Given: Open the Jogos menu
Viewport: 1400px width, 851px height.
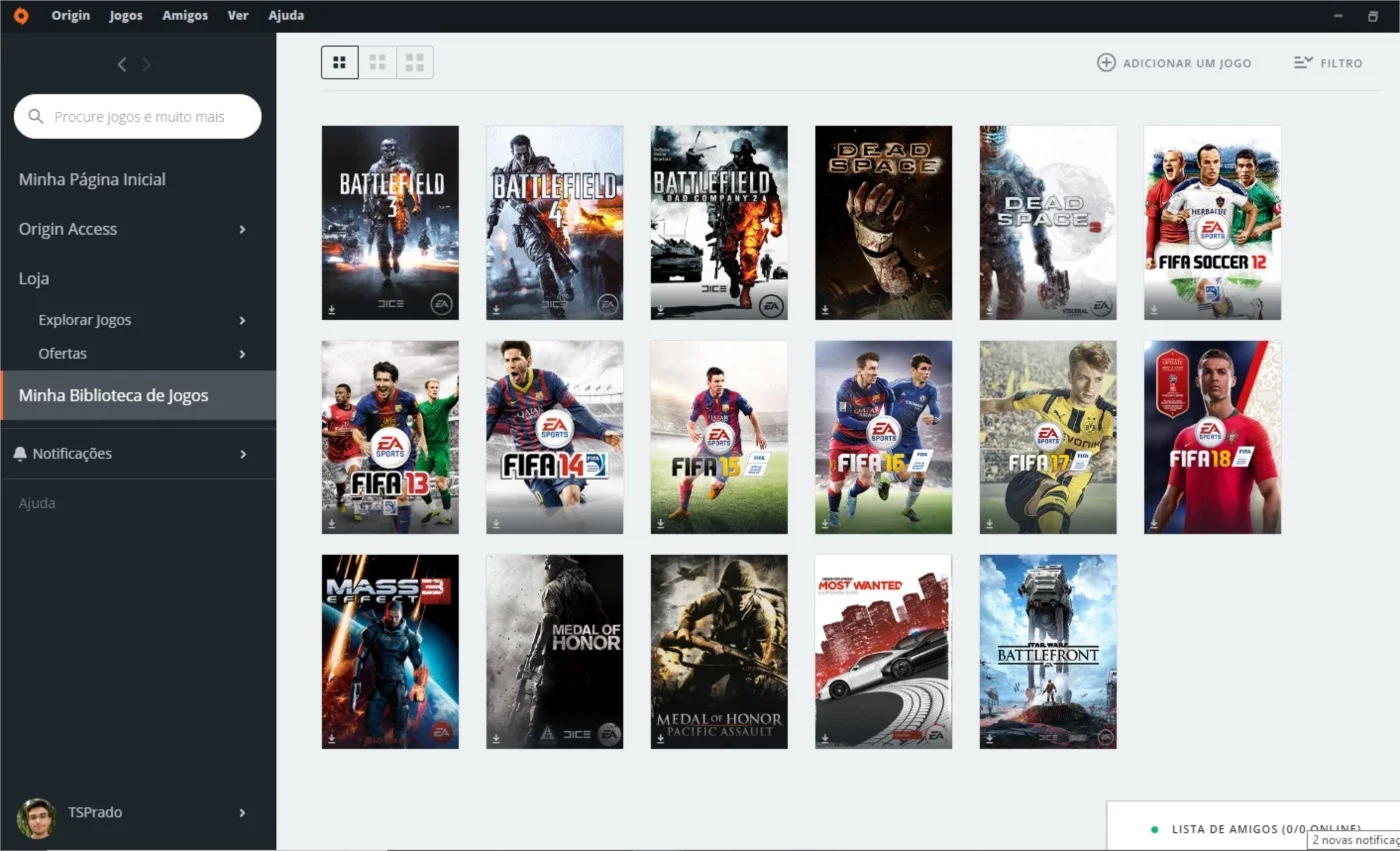Looking at the screenshot, I should point(126,16).
